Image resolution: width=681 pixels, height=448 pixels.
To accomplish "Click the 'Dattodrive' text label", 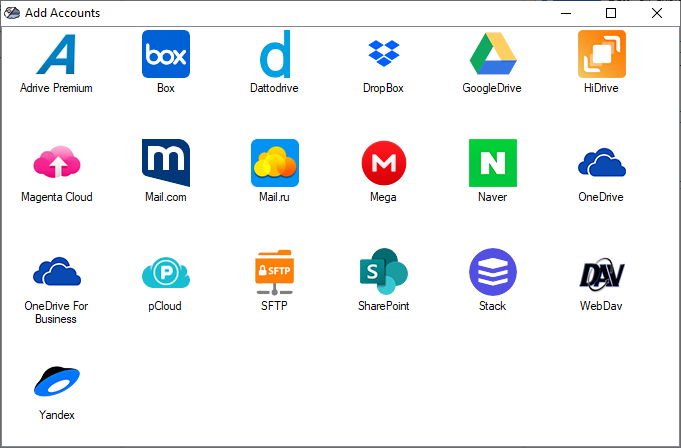I will tap(274, 88).
